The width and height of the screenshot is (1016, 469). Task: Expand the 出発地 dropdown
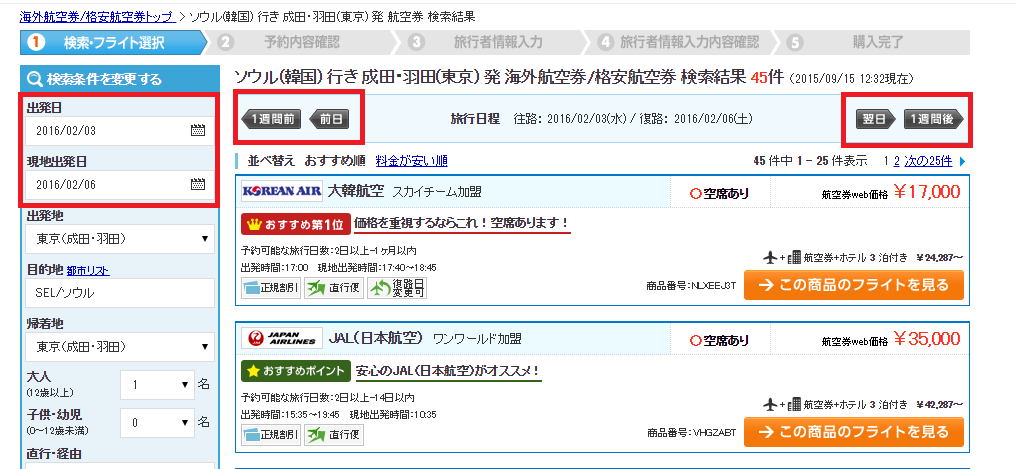coord(120,240)
